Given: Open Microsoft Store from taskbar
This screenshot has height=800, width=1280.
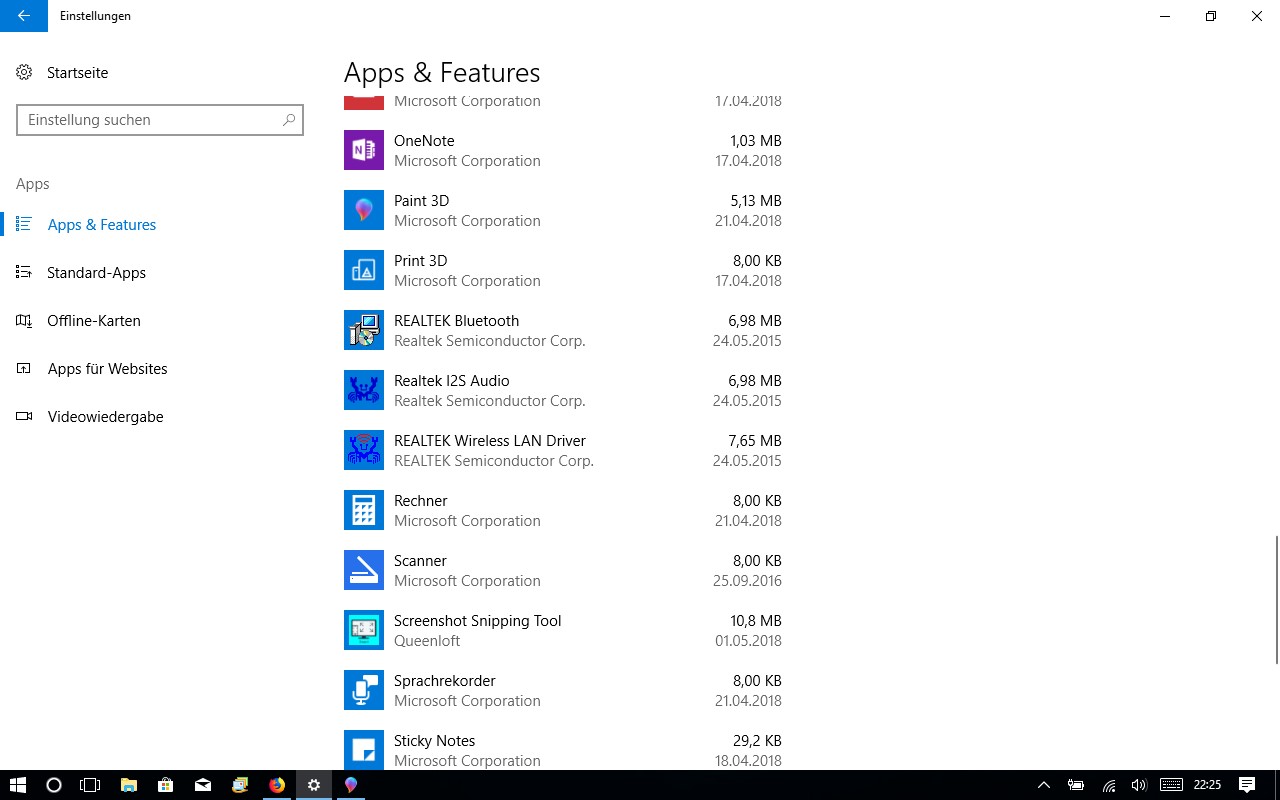Looking at the screenshot, I should coord(166,785).
